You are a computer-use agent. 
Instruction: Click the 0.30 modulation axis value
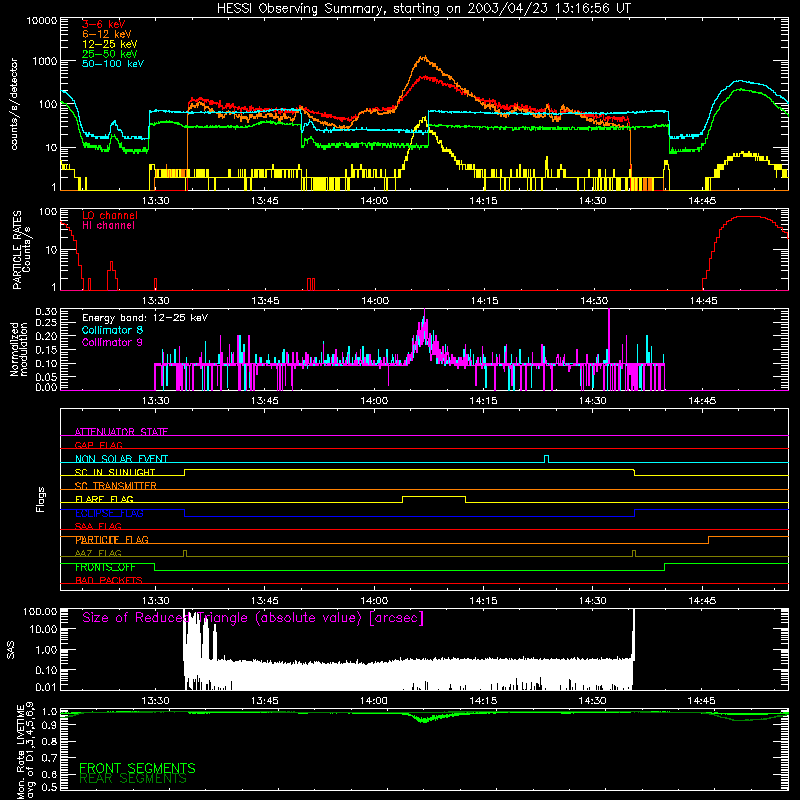[46, 312]
